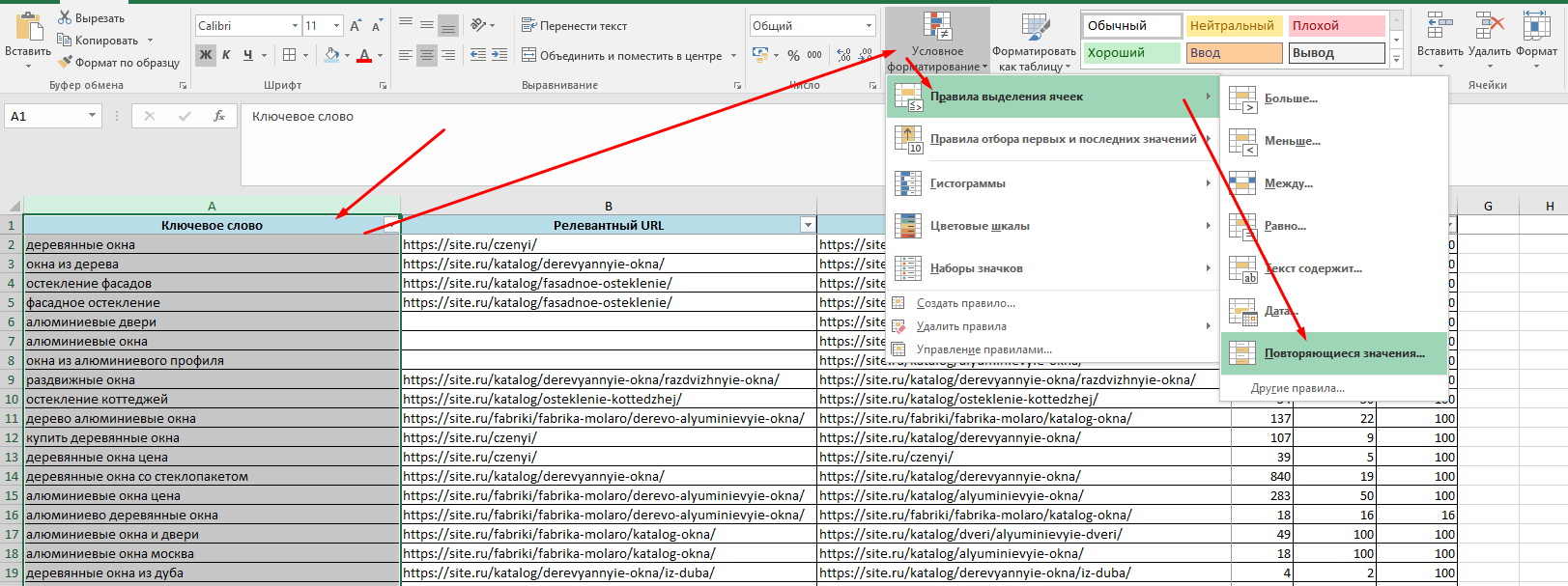Expand the cell styles gallery
The image size is (1568, 586).
(x=1396, y=60)
